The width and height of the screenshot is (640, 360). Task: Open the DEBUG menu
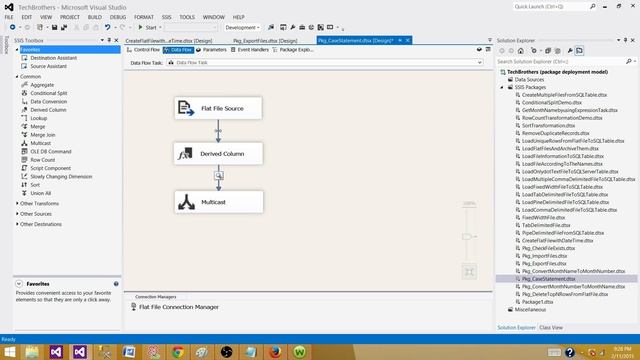pyautogui.click(x=118, y=17)
